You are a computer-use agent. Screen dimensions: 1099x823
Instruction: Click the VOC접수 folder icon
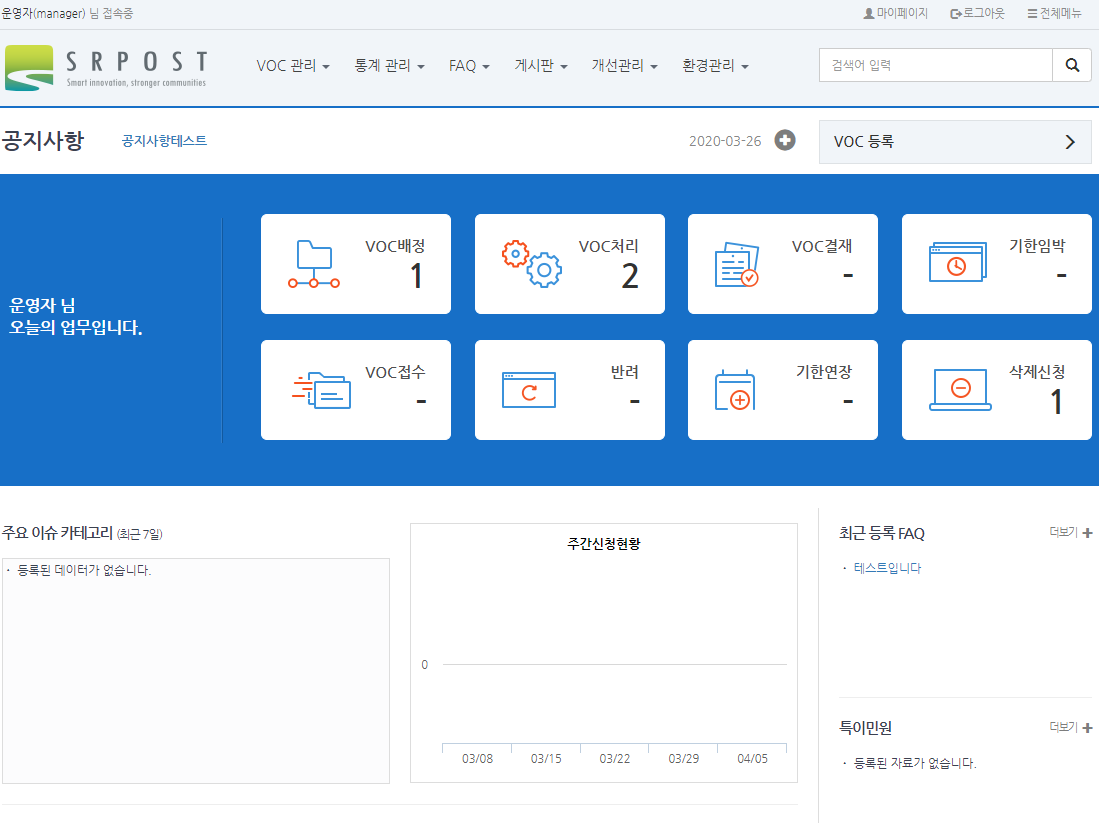point(321,390)
